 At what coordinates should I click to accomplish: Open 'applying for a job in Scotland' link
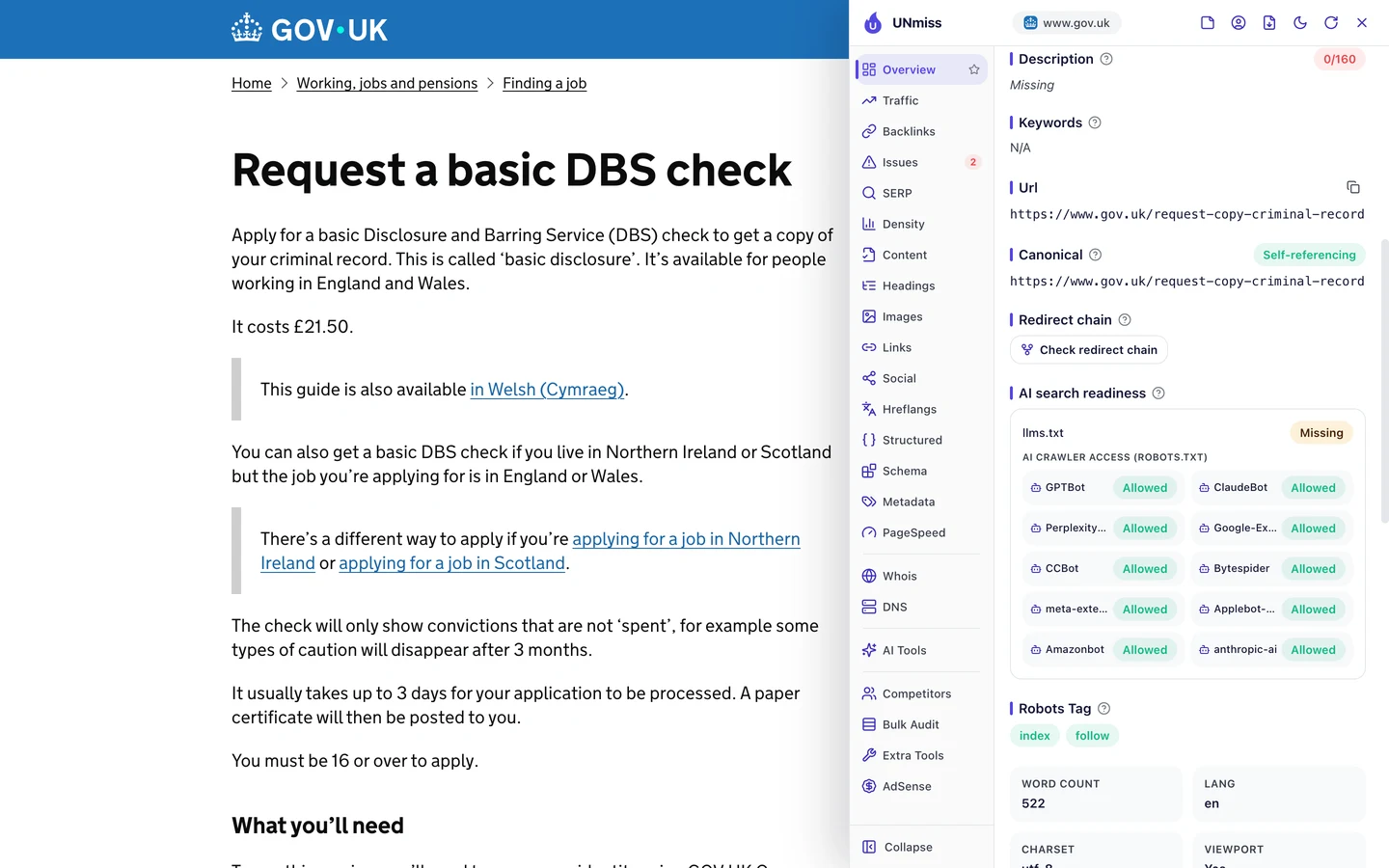coord(451,563)
